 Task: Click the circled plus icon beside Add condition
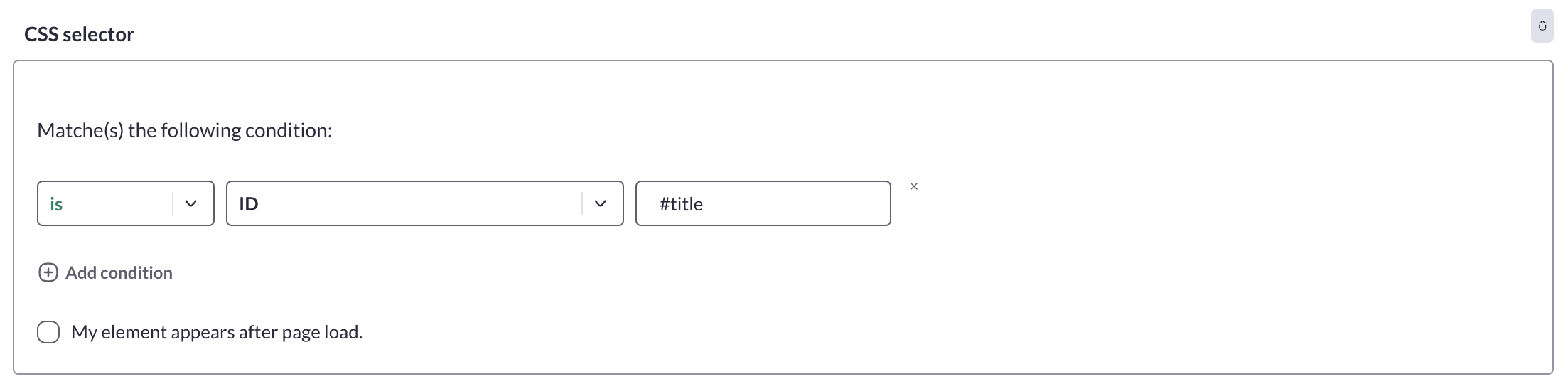(x=48, y=273)
